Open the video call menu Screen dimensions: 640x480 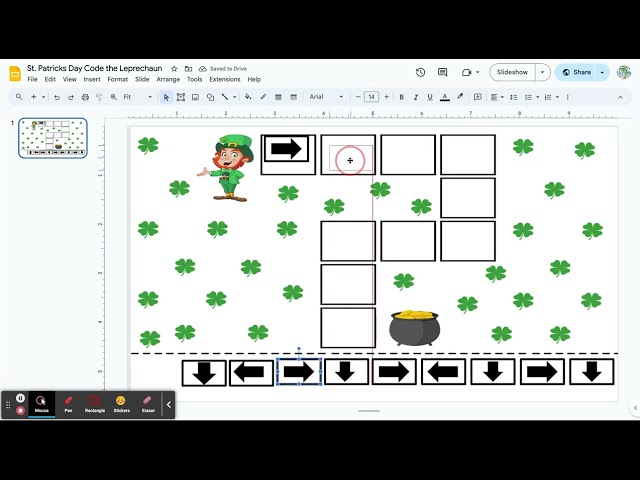point(470,72)
